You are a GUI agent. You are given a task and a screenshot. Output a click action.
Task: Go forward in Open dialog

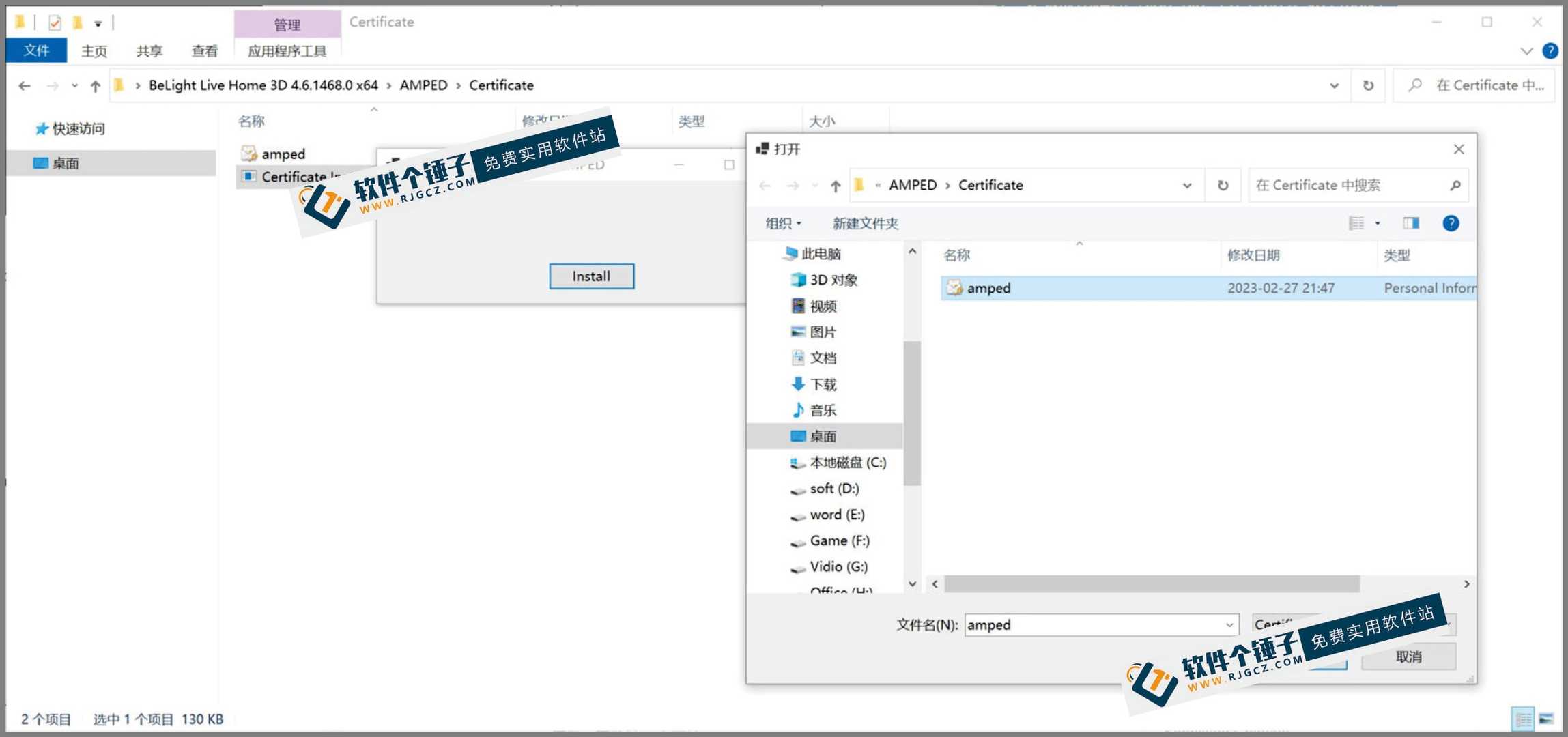coord(793,186)
